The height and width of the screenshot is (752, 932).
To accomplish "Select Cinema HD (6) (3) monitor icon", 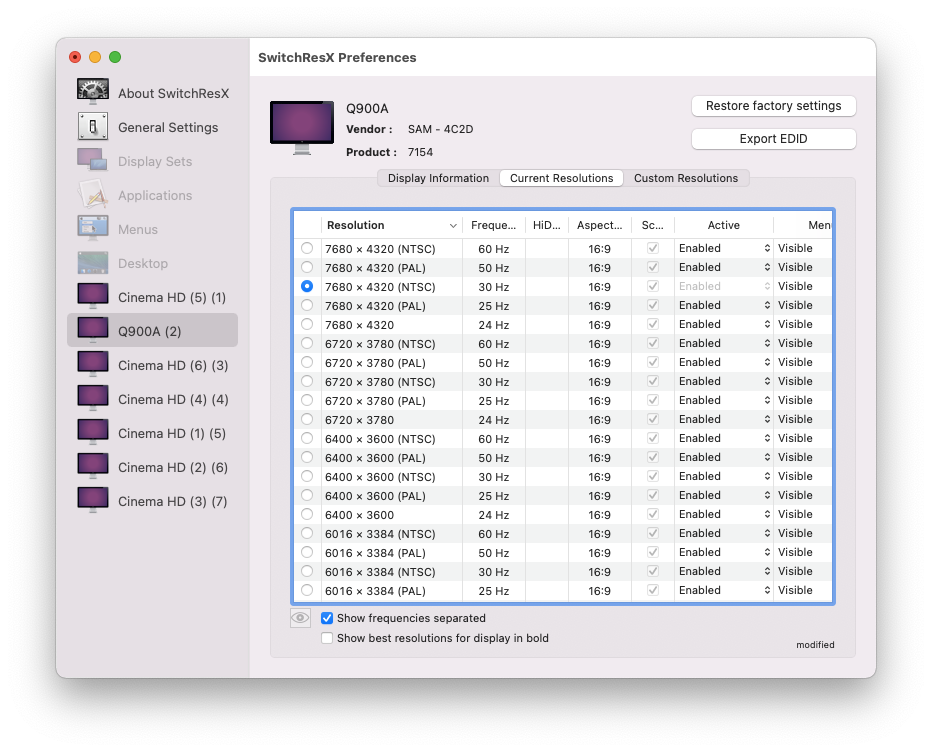I will point(93,364).
